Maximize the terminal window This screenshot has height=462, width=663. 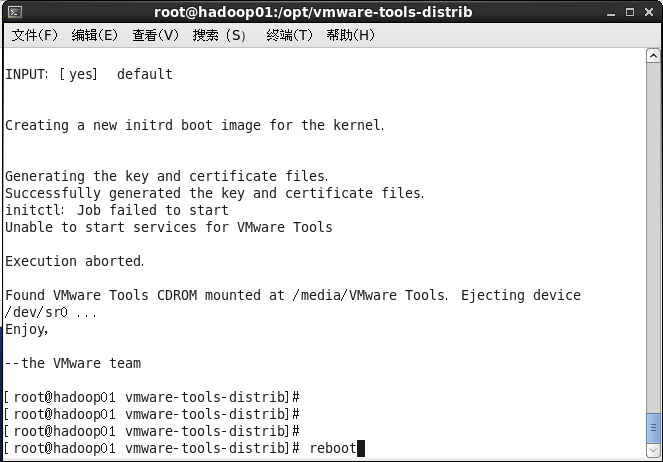click(630, 12)
